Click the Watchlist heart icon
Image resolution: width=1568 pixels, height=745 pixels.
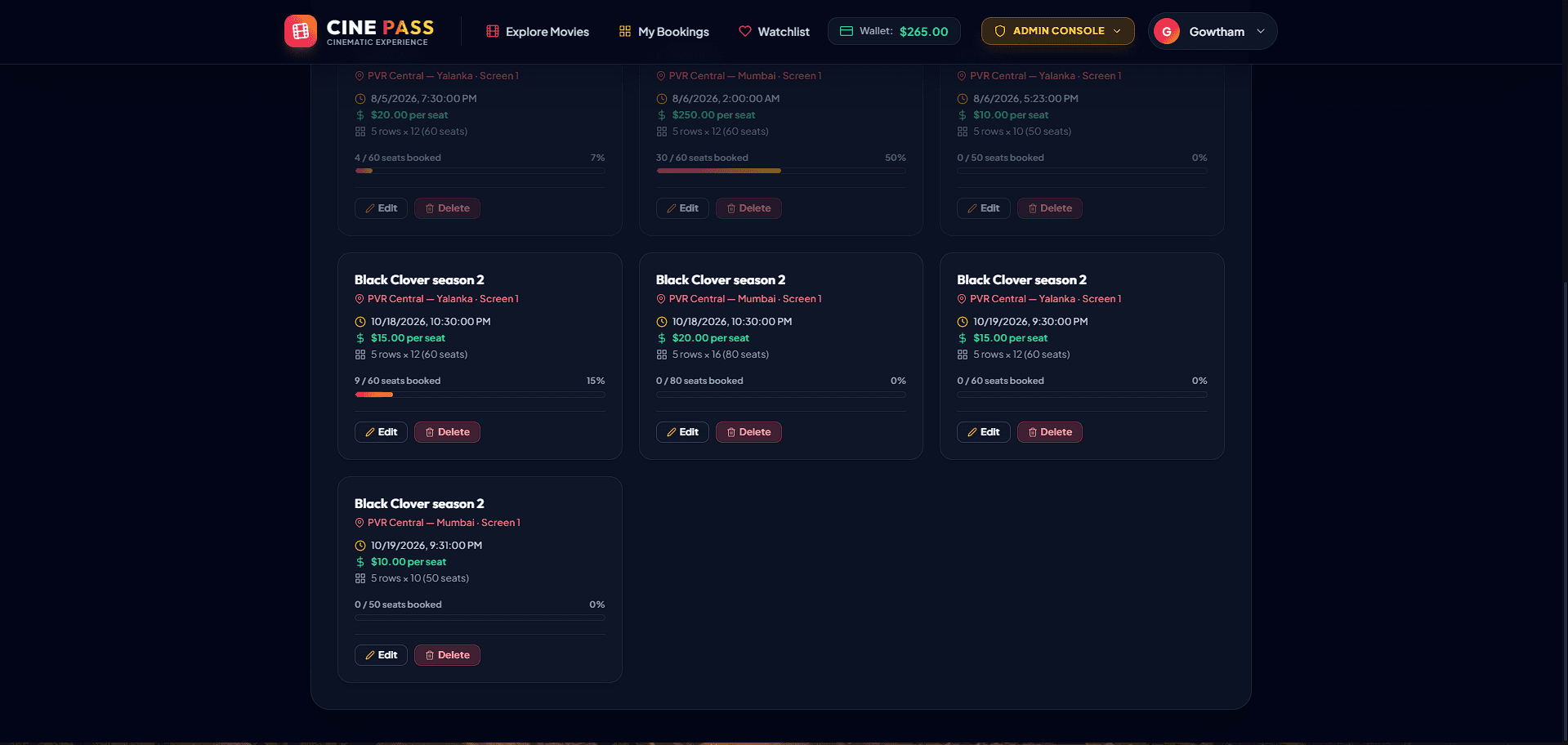(744, 31)
